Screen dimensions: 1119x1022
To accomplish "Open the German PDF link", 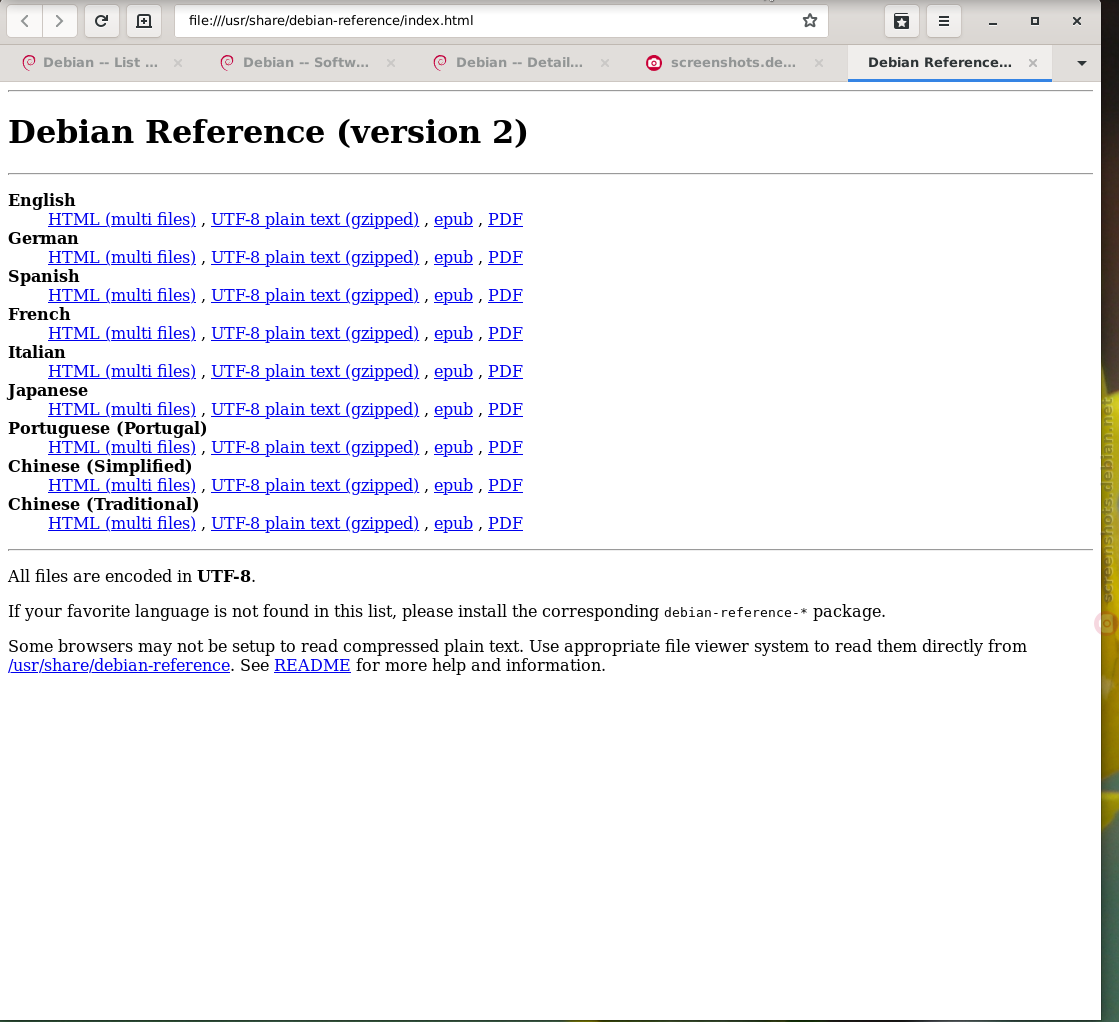I will pyautogui.click(x=505, y=257).
